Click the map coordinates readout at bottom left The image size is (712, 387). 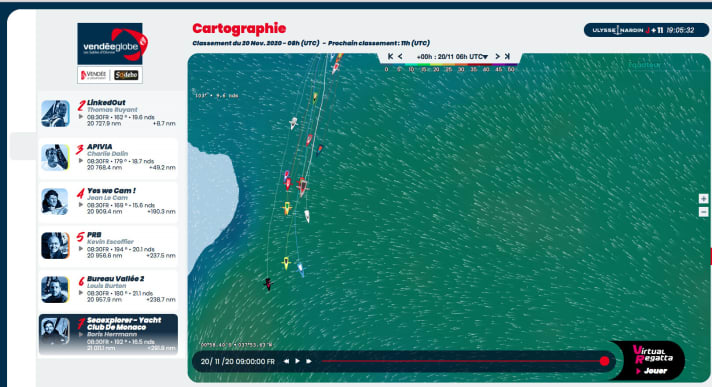click(237, 345)
